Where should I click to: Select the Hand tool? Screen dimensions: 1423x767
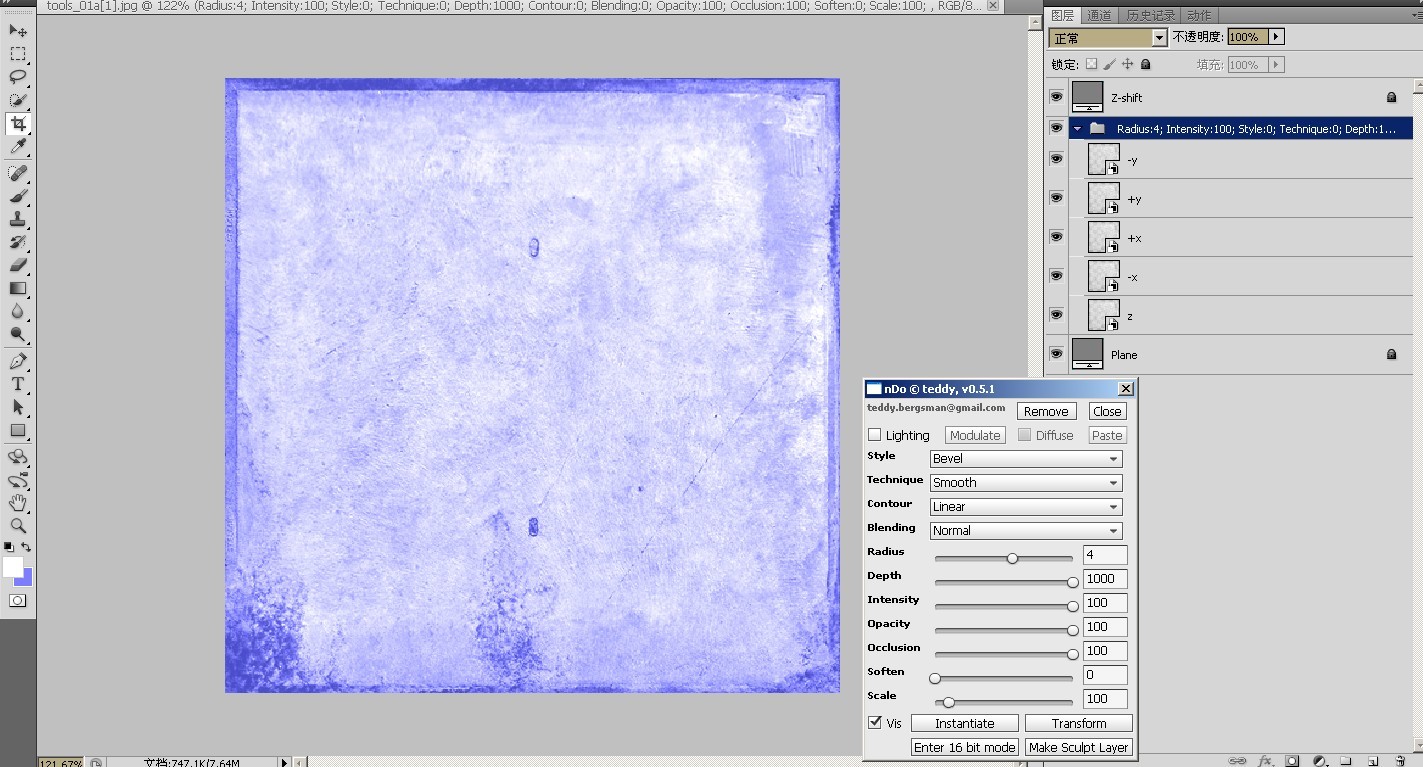18,500
